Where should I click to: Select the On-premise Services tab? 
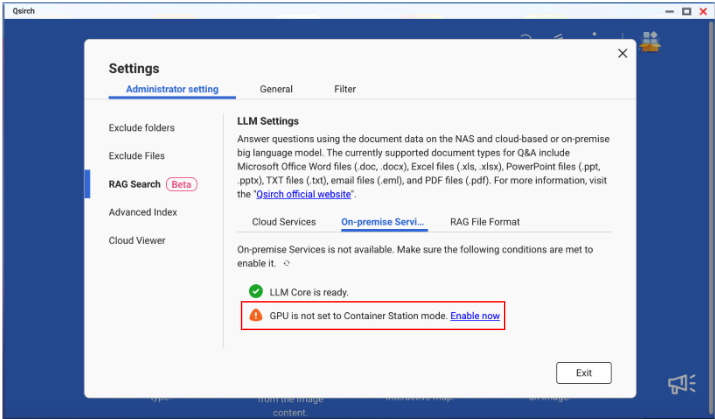pos(383,222)
